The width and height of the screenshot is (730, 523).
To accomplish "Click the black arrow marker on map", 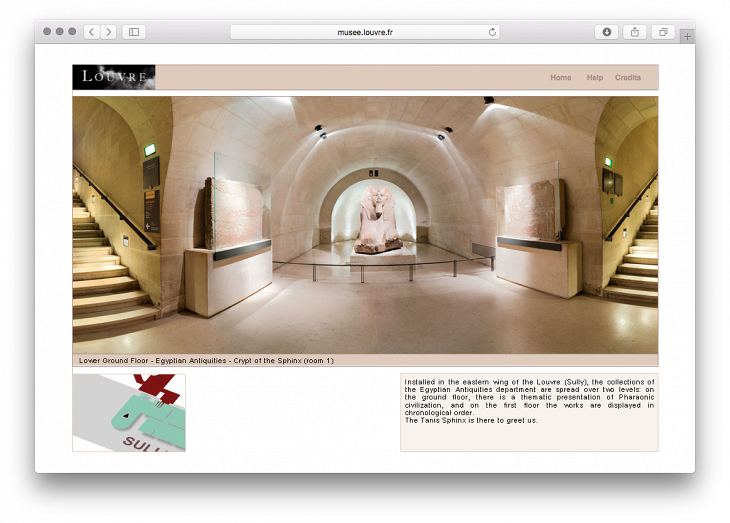I will 127,413.
